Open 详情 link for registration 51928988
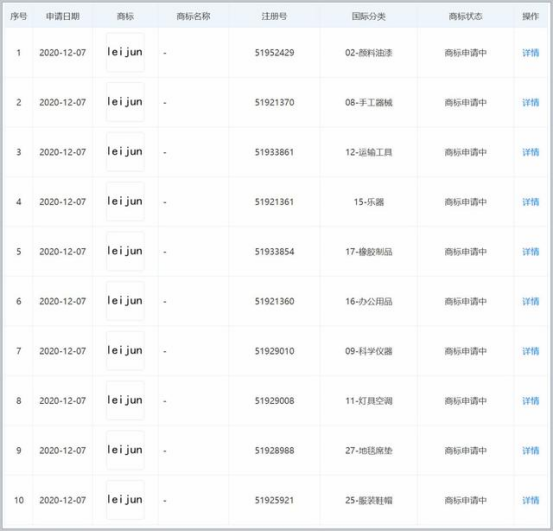Image resolution: width=553 pixels, height=531 pixels. pyautogui.click(x=530, y=451)
